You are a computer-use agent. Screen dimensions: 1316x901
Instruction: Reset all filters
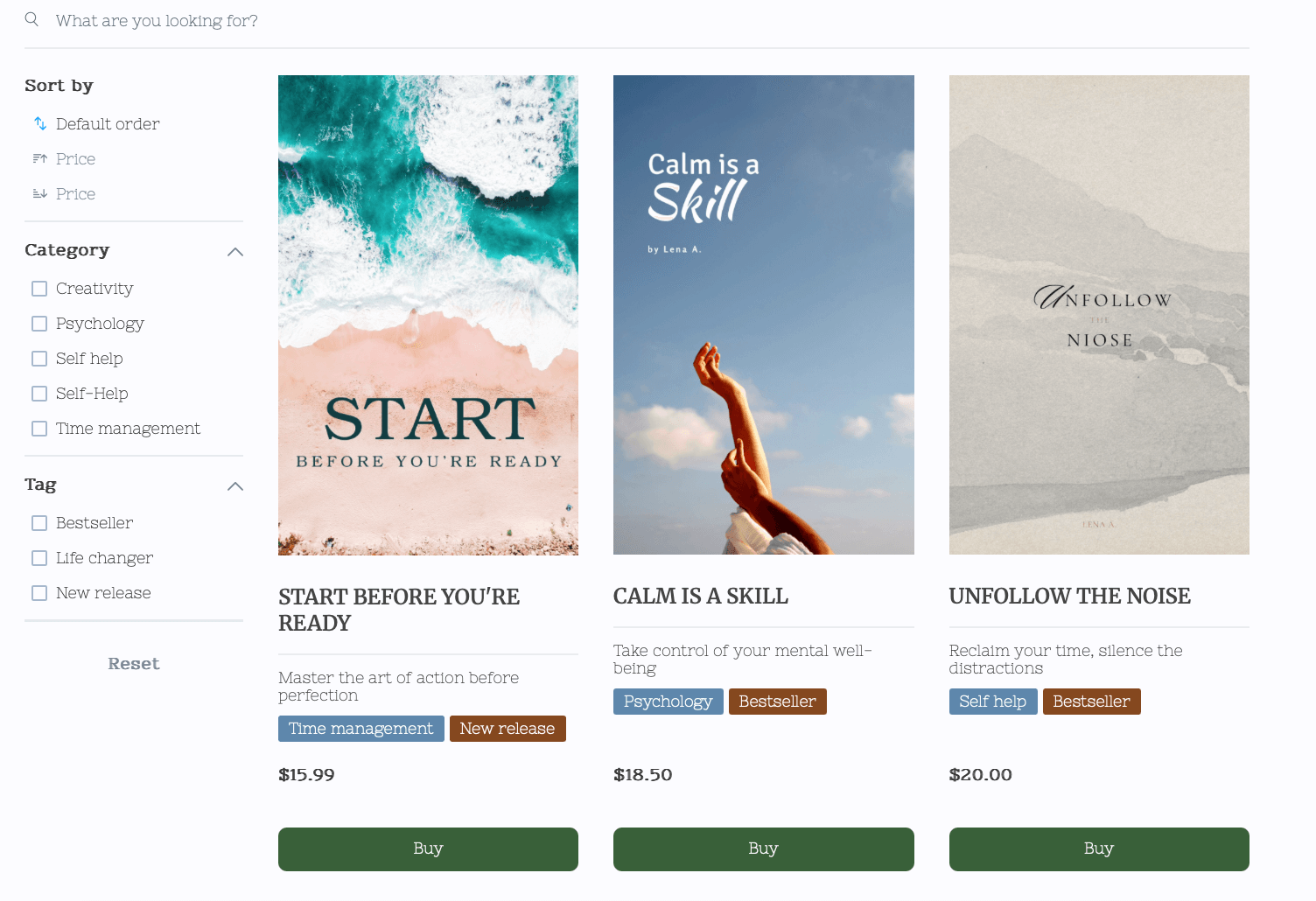click(x=134, y=664)
